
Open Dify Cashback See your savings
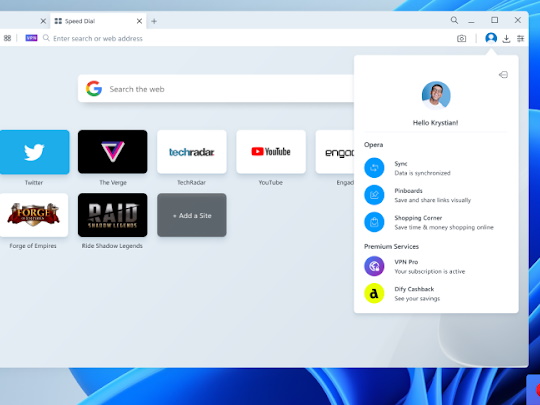436,294
